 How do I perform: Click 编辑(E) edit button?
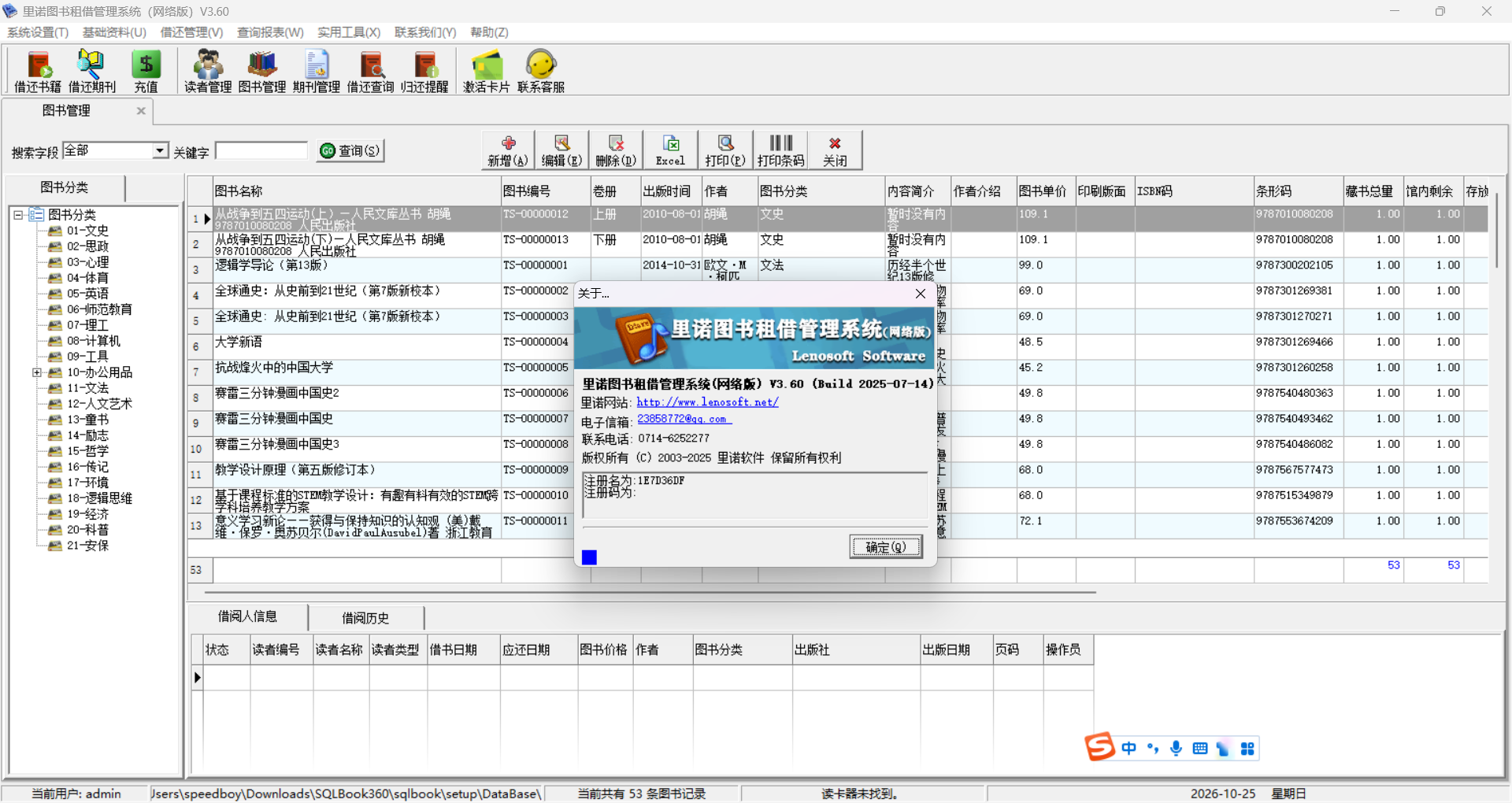click(x=561, y=150)
